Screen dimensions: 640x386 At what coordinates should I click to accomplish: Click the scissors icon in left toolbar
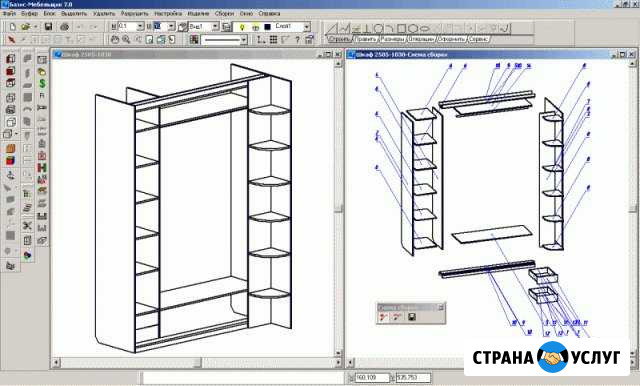point(27,226)
